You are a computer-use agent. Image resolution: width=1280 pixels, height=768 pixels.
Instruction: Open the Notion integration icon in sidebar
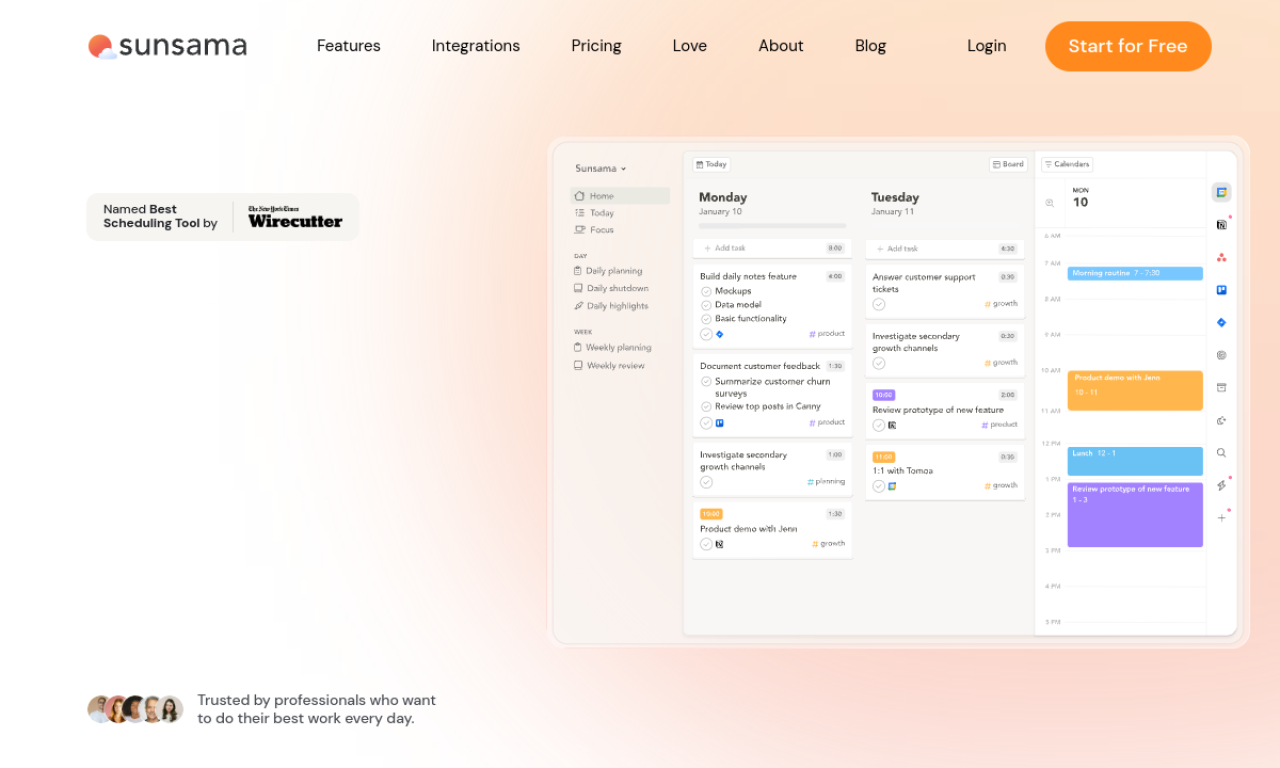click(1221, 225)
